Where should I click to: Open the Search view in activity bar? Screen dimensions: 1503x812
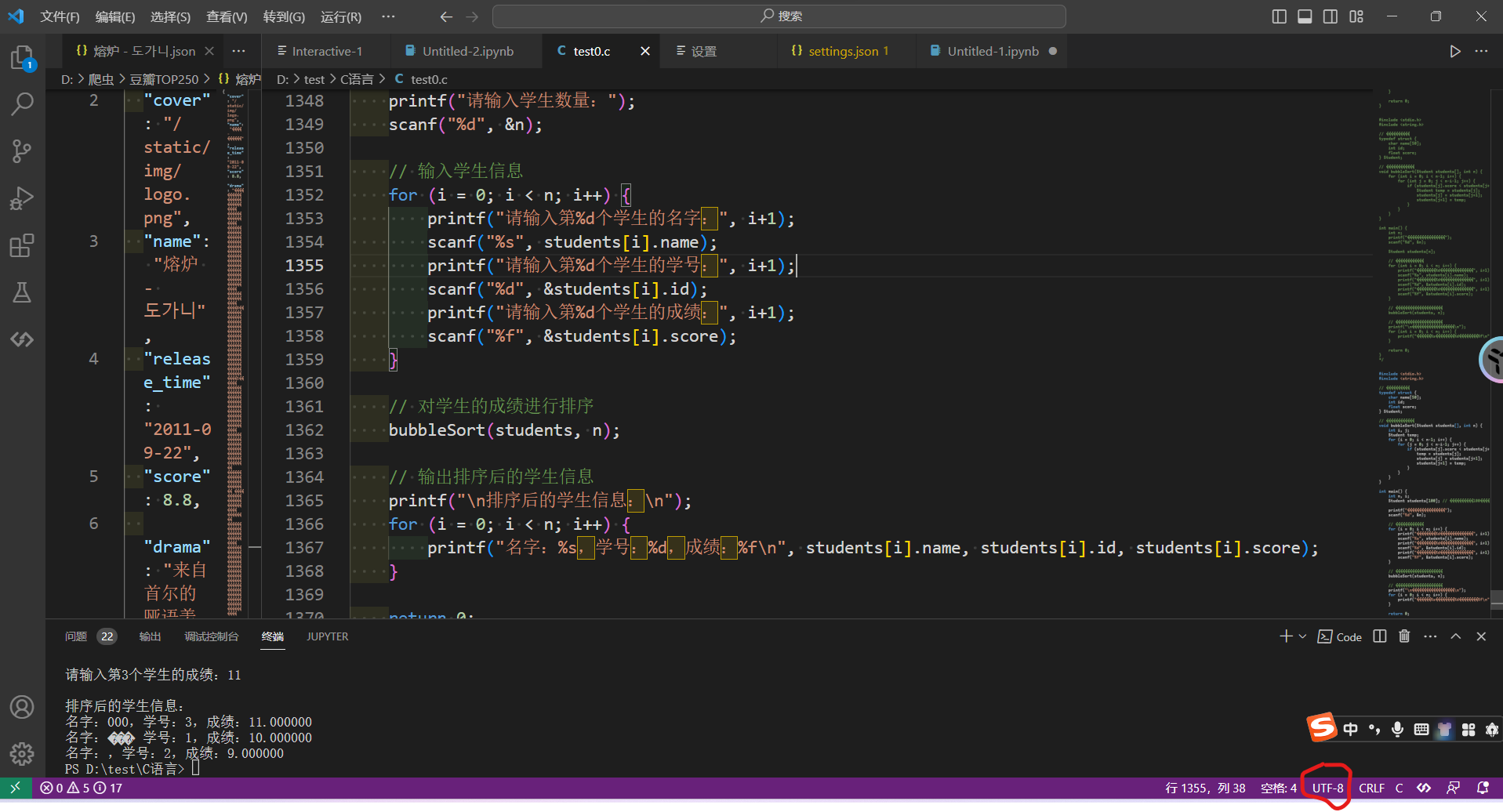(22, 103)
